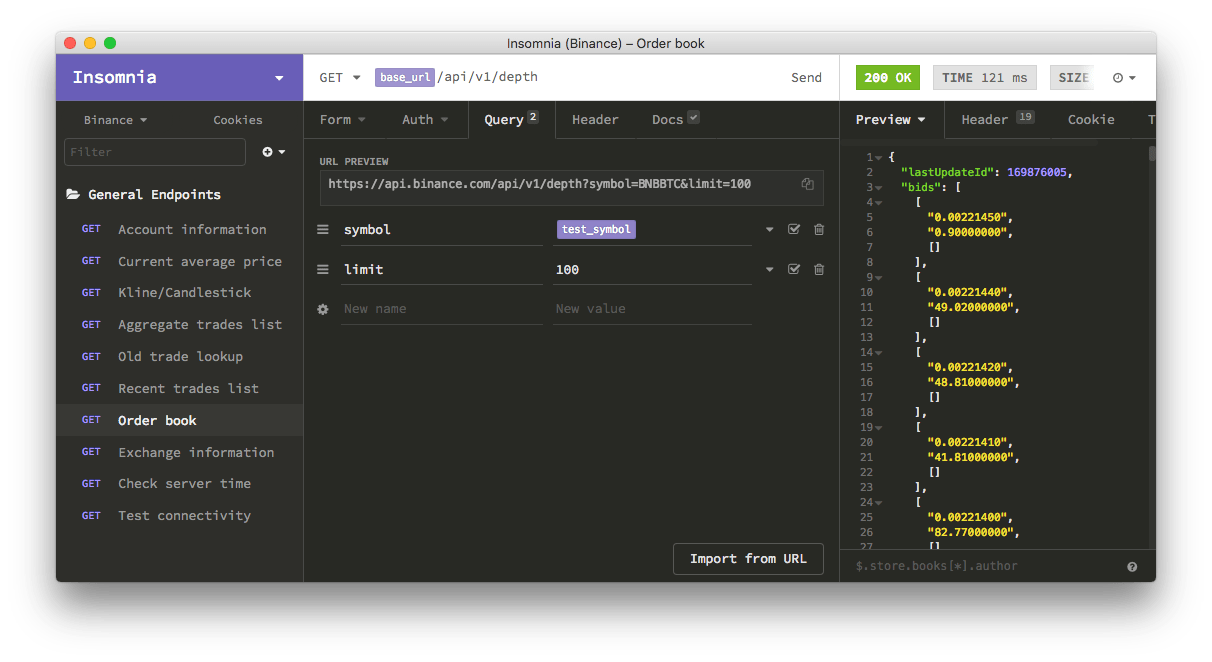Click the SIZE response badge
Screen dimensions: 1212x662
[1073, 78]
